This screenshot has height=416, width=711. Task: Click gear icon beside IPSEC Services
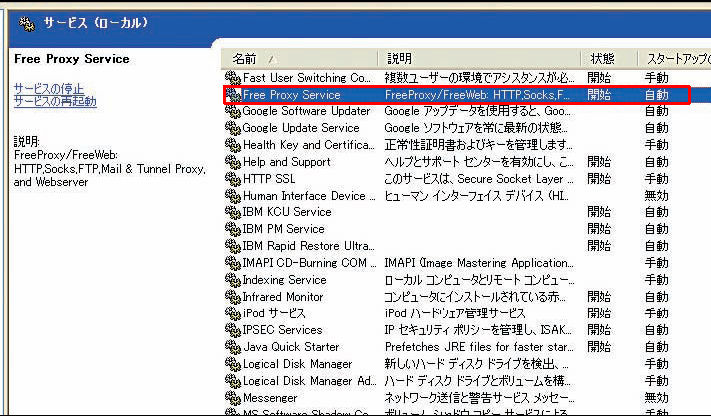pyautogui.click(x=233, y=330)
